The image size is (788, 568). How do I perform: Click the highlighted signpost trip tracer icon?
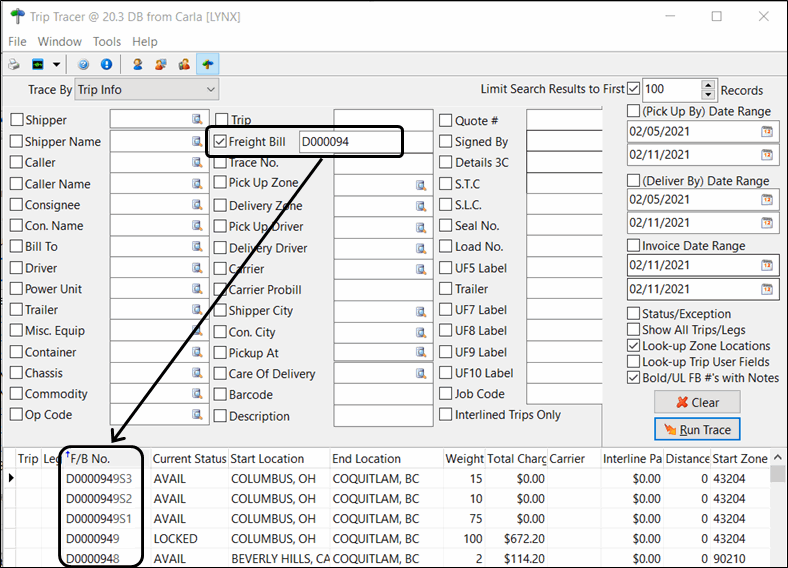208,65
